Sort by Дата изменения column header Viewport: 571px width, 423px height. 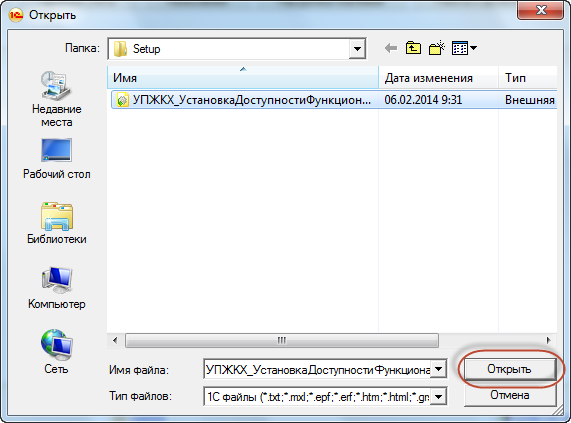pyautogui.click(x=438, y=78)
